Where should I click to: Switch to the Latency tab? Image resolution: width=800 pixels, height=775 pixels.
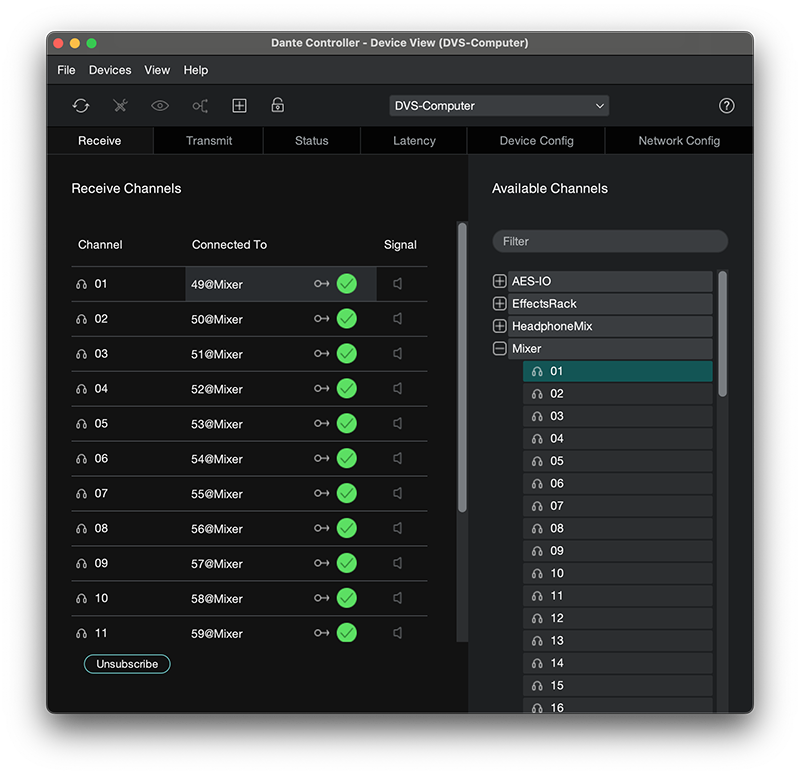point(414,141)
